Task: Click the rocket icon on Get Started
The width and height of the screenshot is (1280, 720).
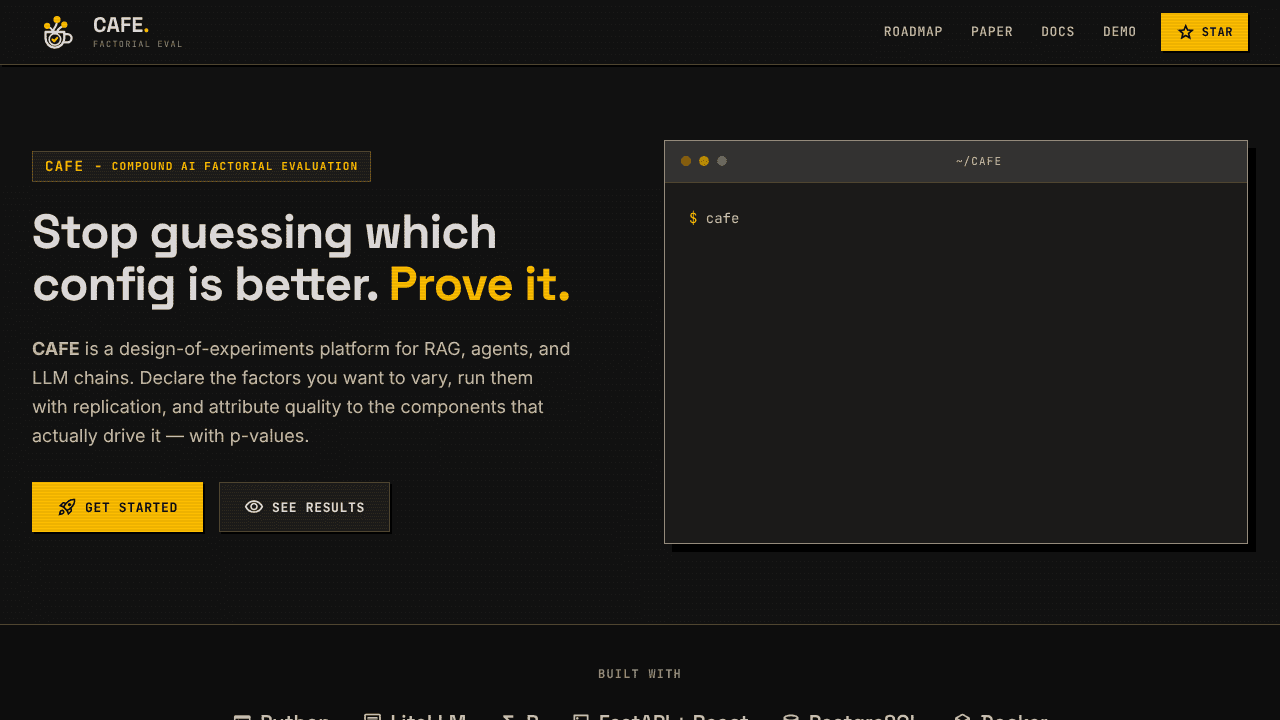Action: click(x=67, y=507)
